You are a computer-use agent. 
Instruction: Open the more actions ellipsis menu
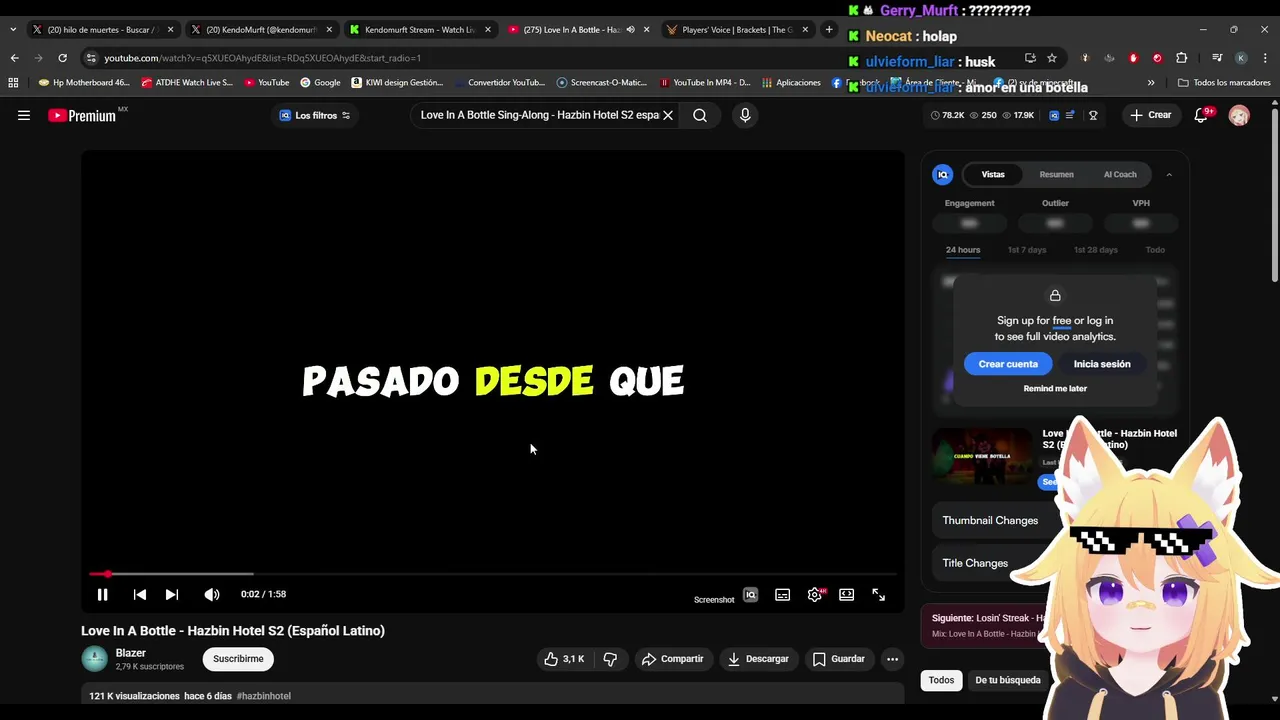(892, 659)
